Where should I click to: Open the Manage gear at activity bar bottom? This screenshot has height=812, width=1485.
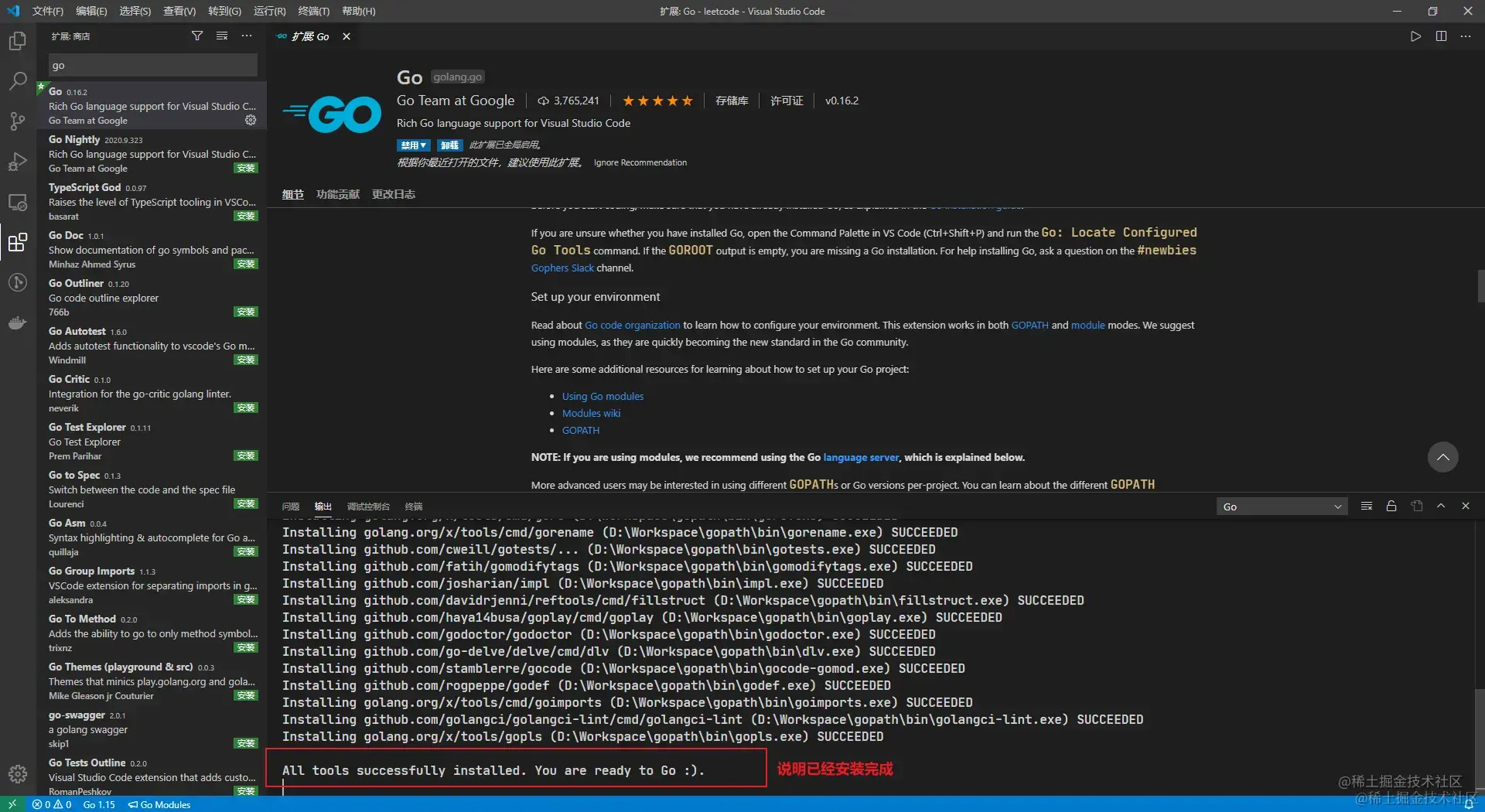click(18, 773)
